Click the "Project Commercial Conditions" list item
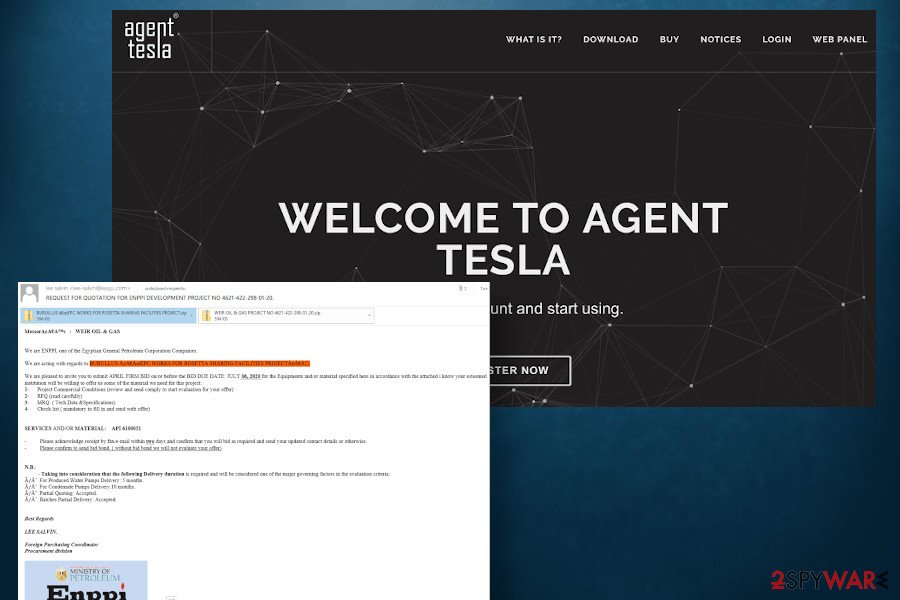This screenshot has height=600, width=900. [129, 389]
